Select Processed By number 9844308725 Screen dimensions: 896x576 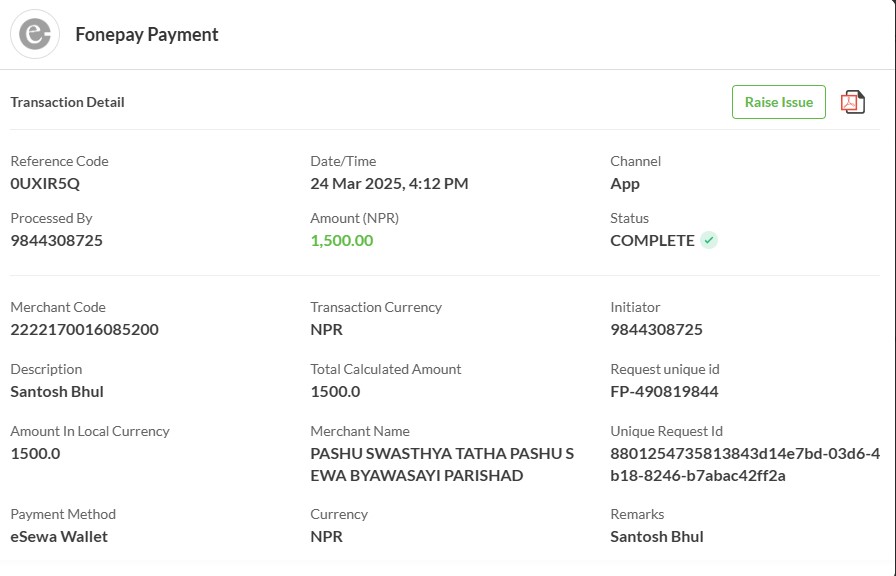pyautogui.click(x=57, y=241)
